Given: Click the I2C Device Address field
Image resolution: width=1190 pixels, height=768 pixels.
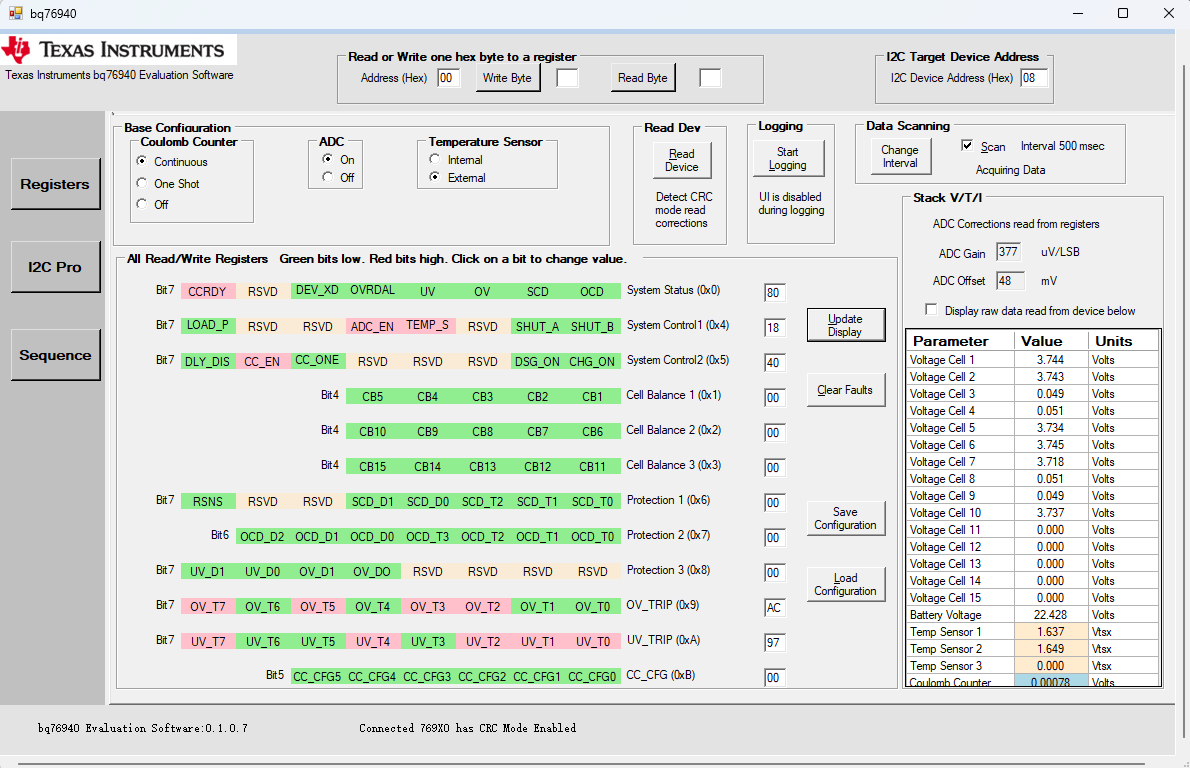Looking at the screenshot, I should [1034, 78].
